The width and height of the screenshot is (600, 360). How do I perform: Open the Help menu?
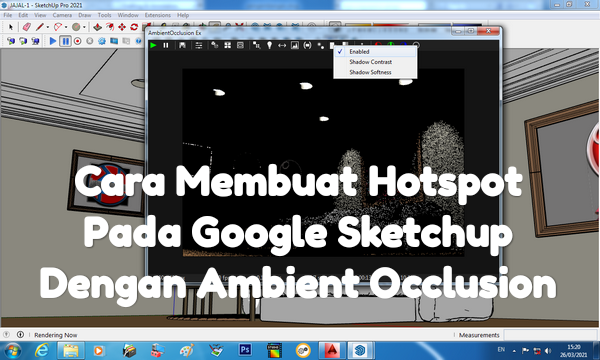point(183,15)
